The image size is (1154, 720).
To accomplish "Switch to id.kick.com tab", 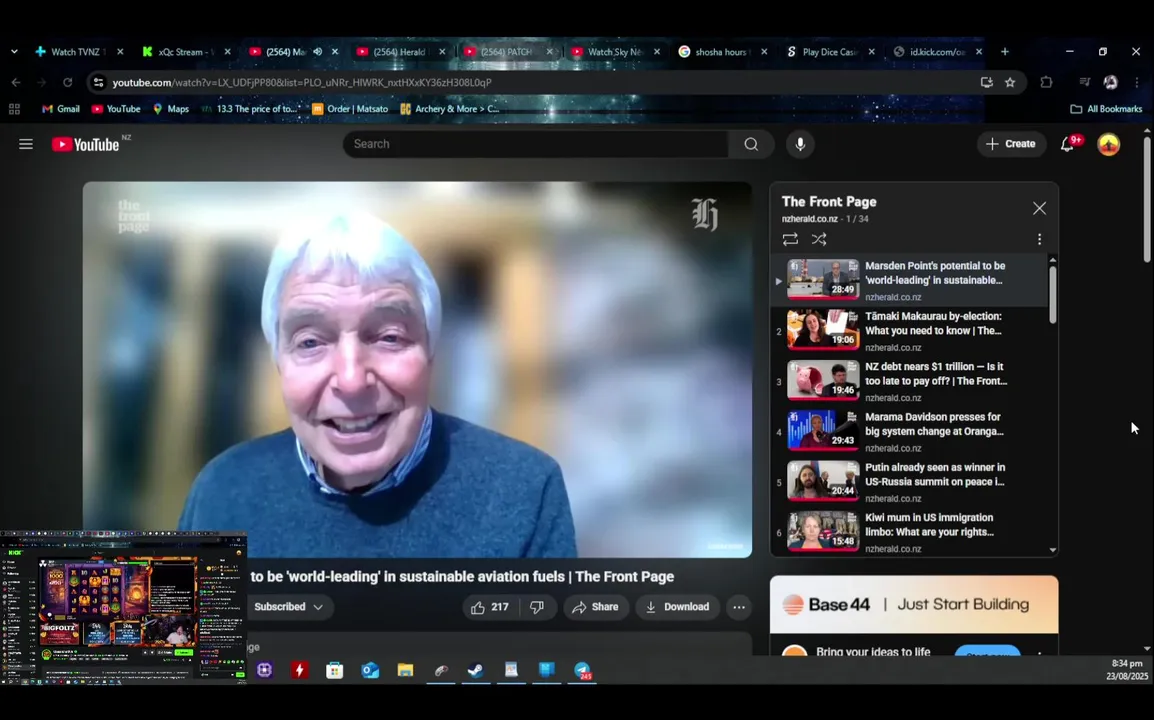I will tap(938, 52).
